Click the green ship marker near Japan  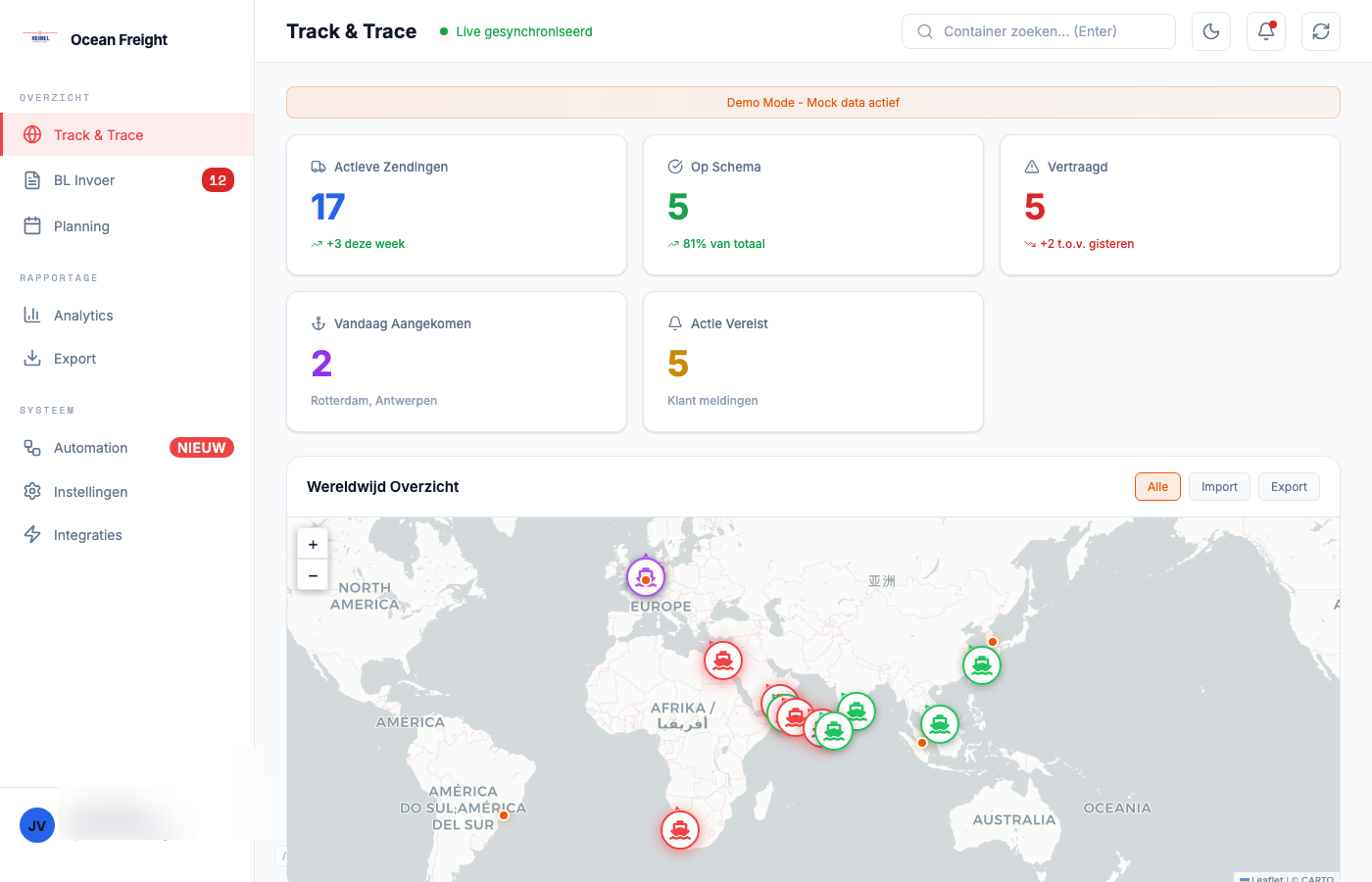[982, 665]
